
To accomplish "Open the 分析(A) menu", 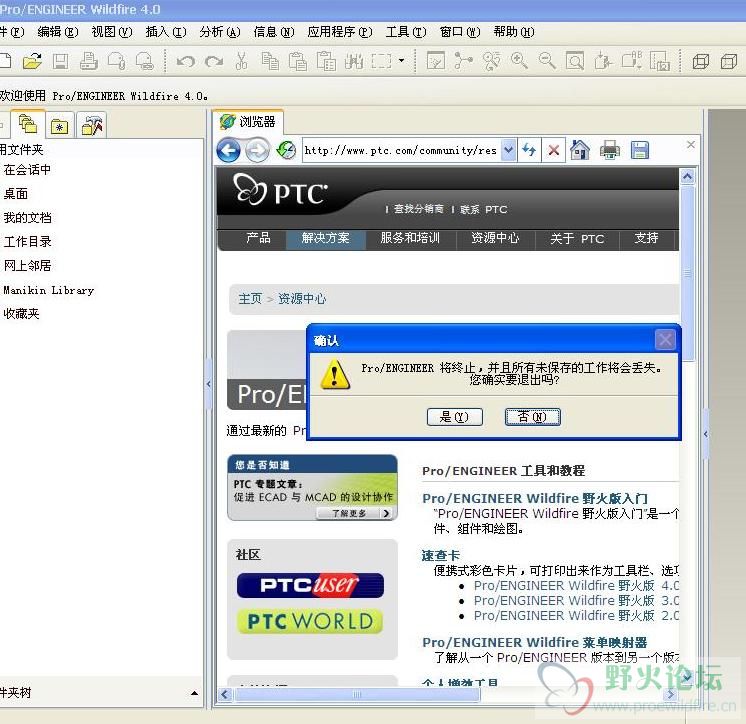I will (x=220, y=32).
